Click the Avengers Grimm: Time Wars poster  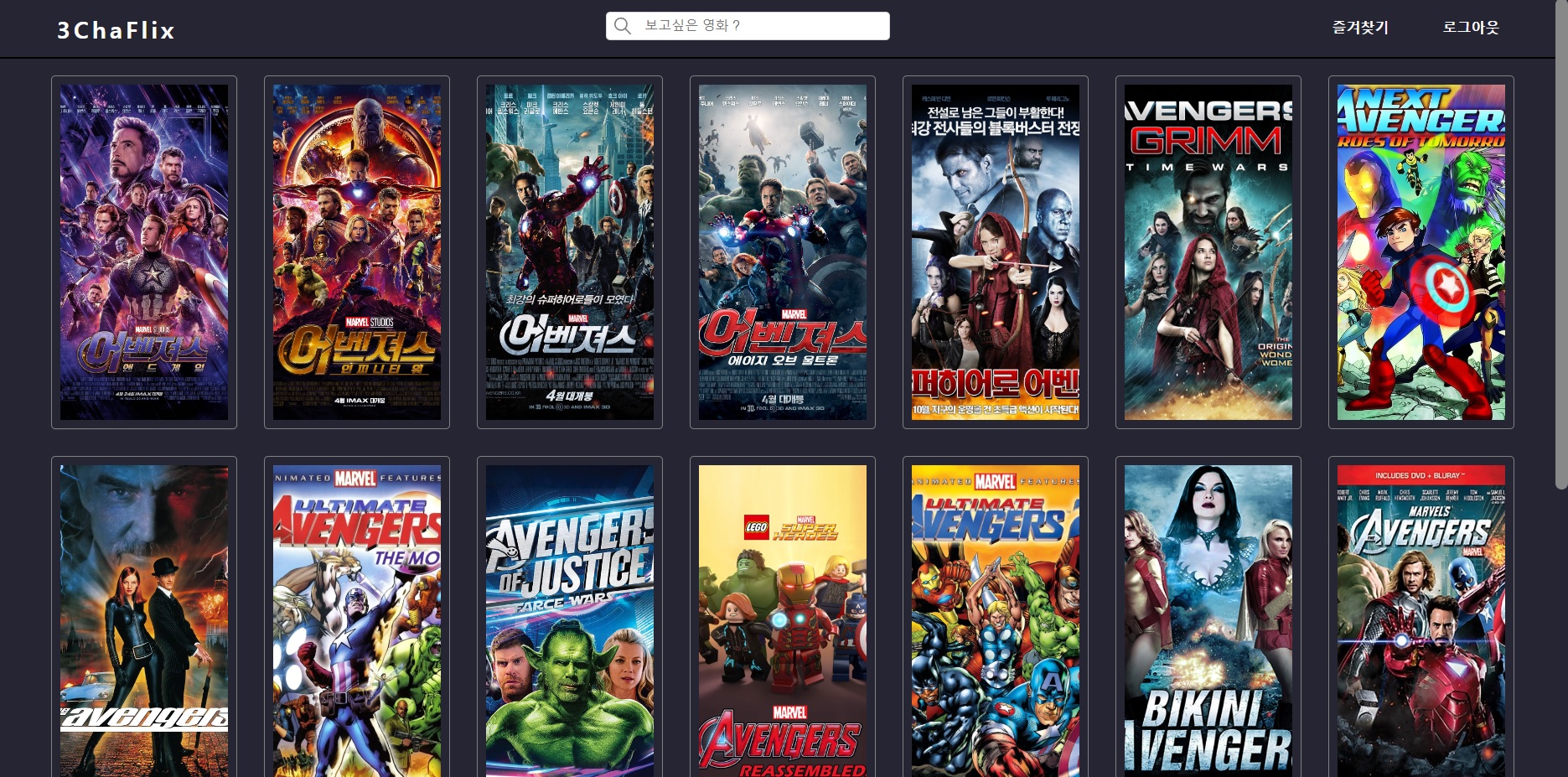click(1208, 254)
